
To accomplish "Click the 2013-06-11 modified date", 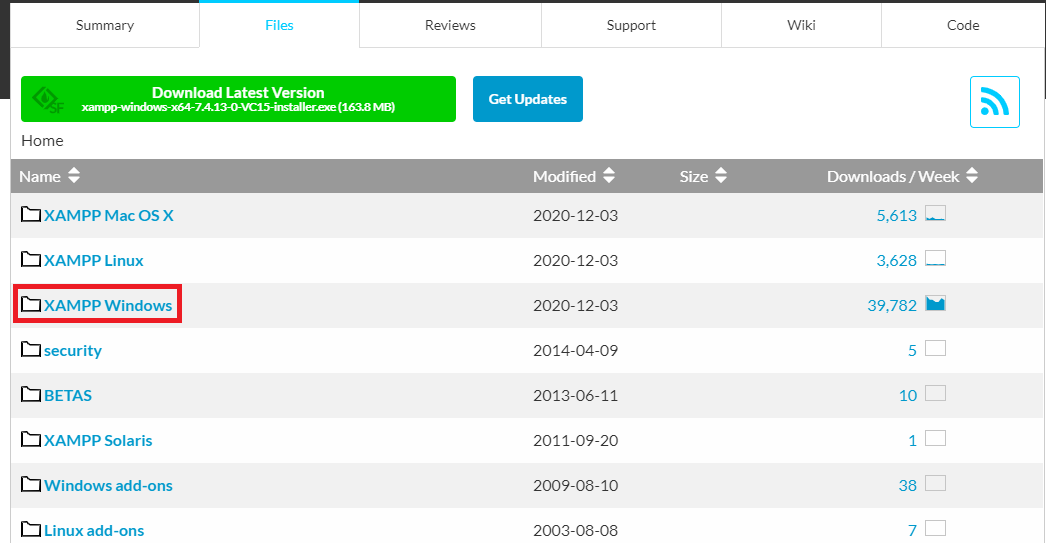I will click(576, 396).
